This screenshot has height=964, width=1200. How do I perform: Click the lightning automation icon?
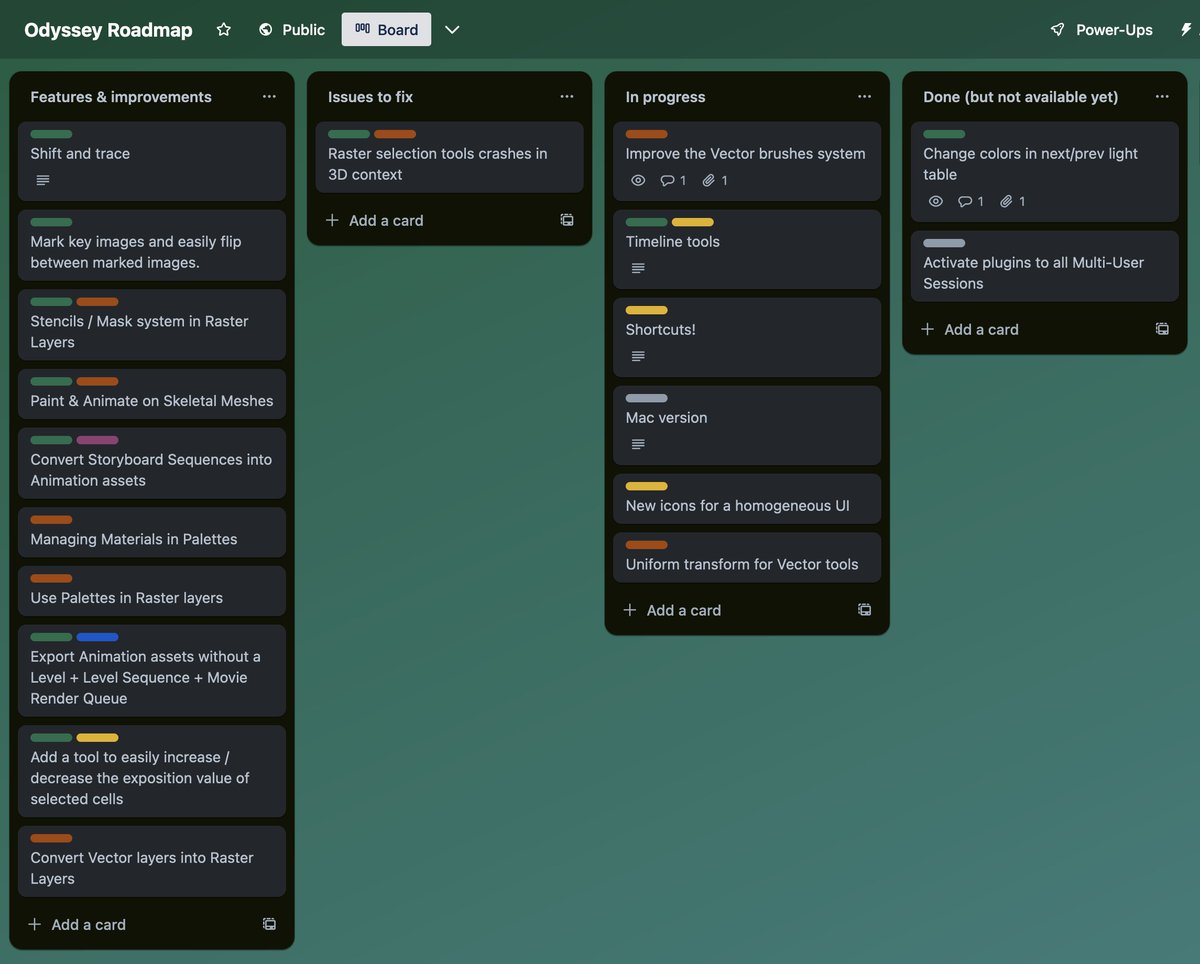tap(1187, 30)
